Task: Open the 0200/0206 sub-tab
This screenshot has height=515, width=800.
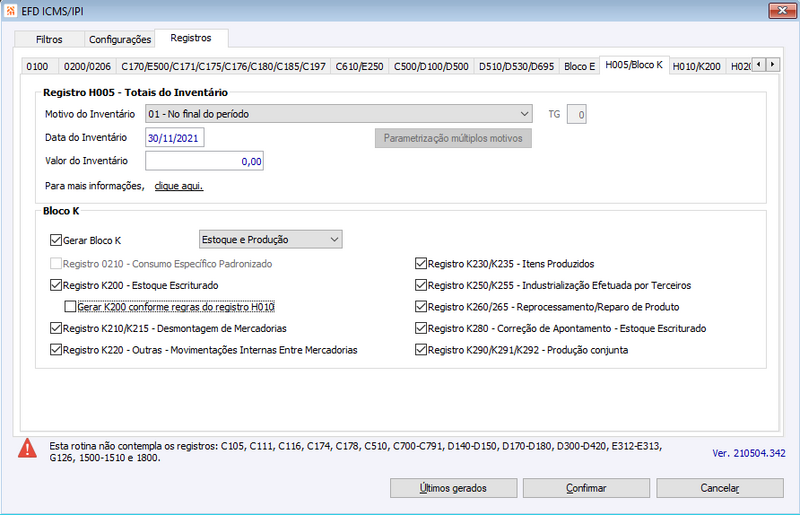Action: click(x=87, y=66)
